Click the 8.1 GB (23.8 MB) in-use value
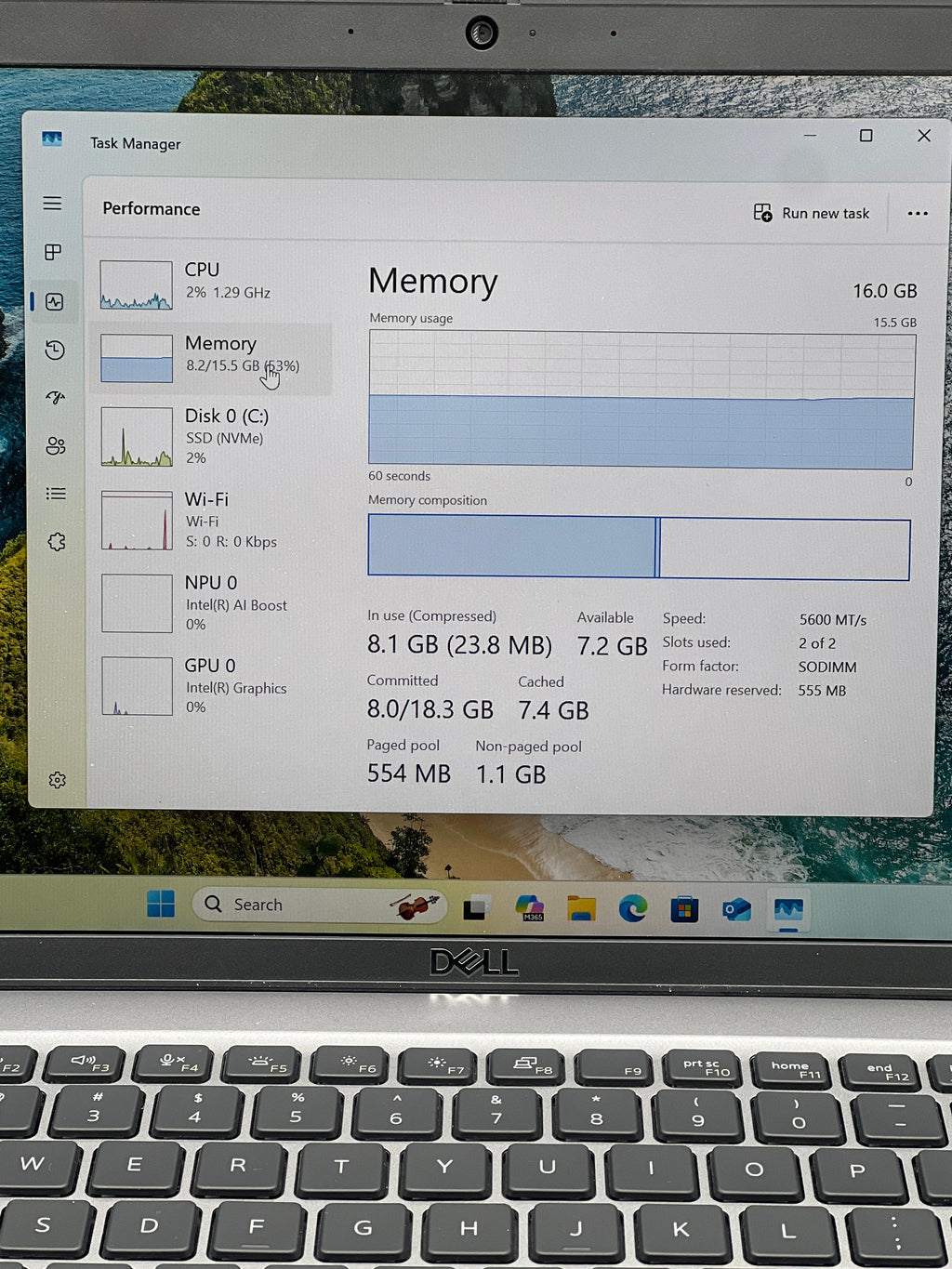The height and width of the screenshot is (1269, 952). pos(459,645)
